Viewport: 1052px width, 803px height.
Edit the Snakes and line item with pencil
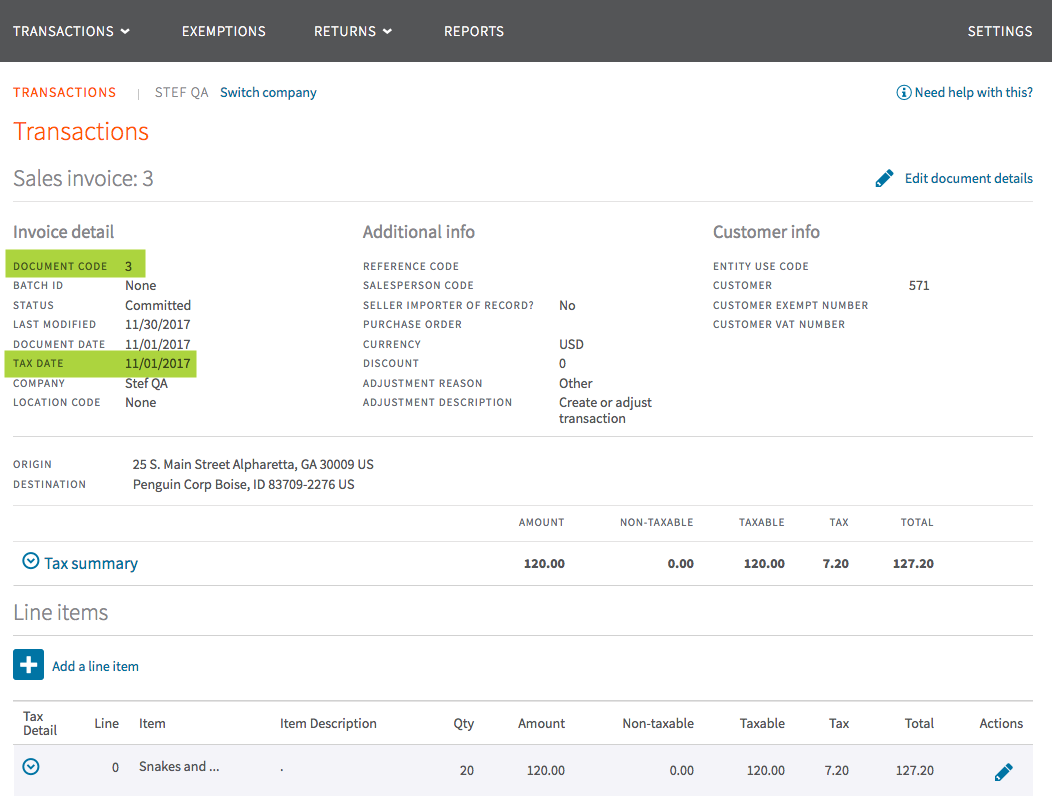pos(1004,772)
